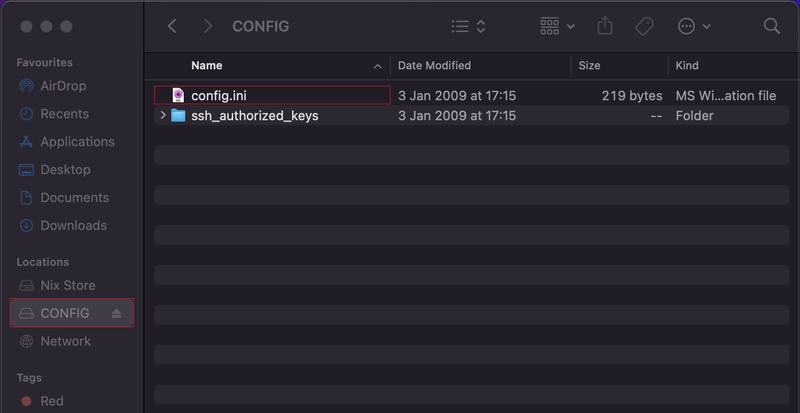
Task: Click the Folder kind cell
Action: (694, 116)
